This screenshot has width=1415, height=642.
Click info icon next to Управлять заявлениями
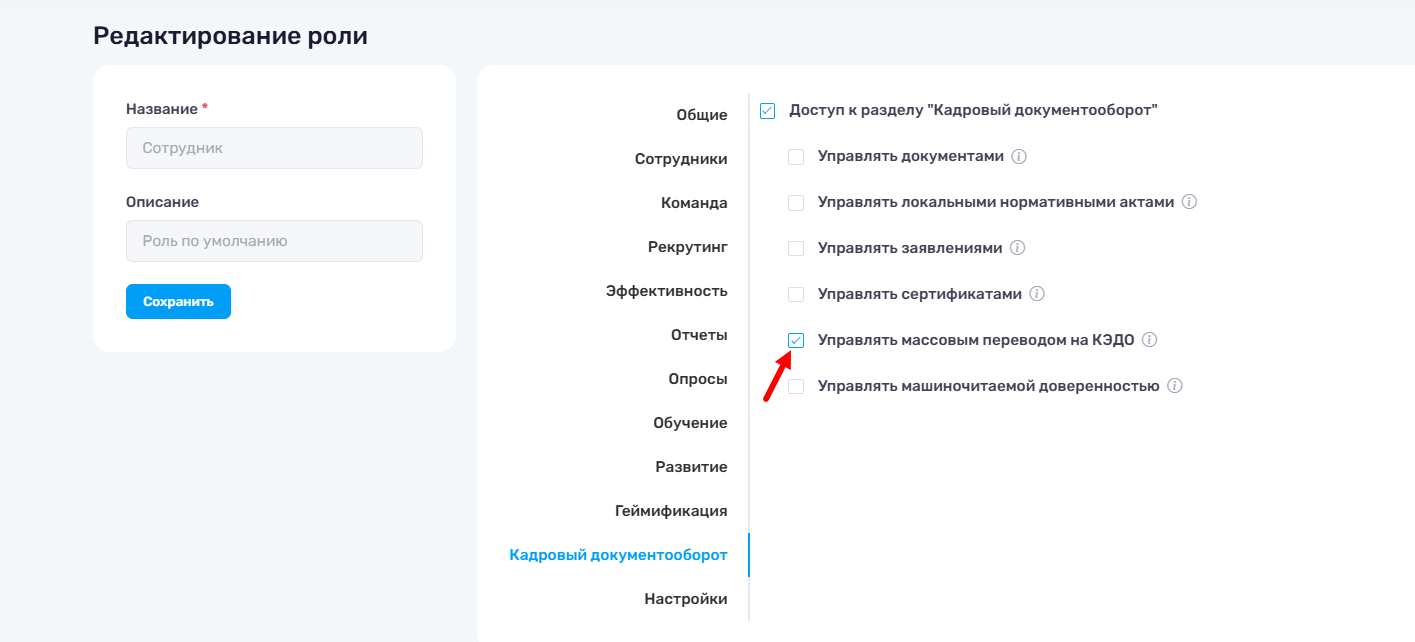1018,248
